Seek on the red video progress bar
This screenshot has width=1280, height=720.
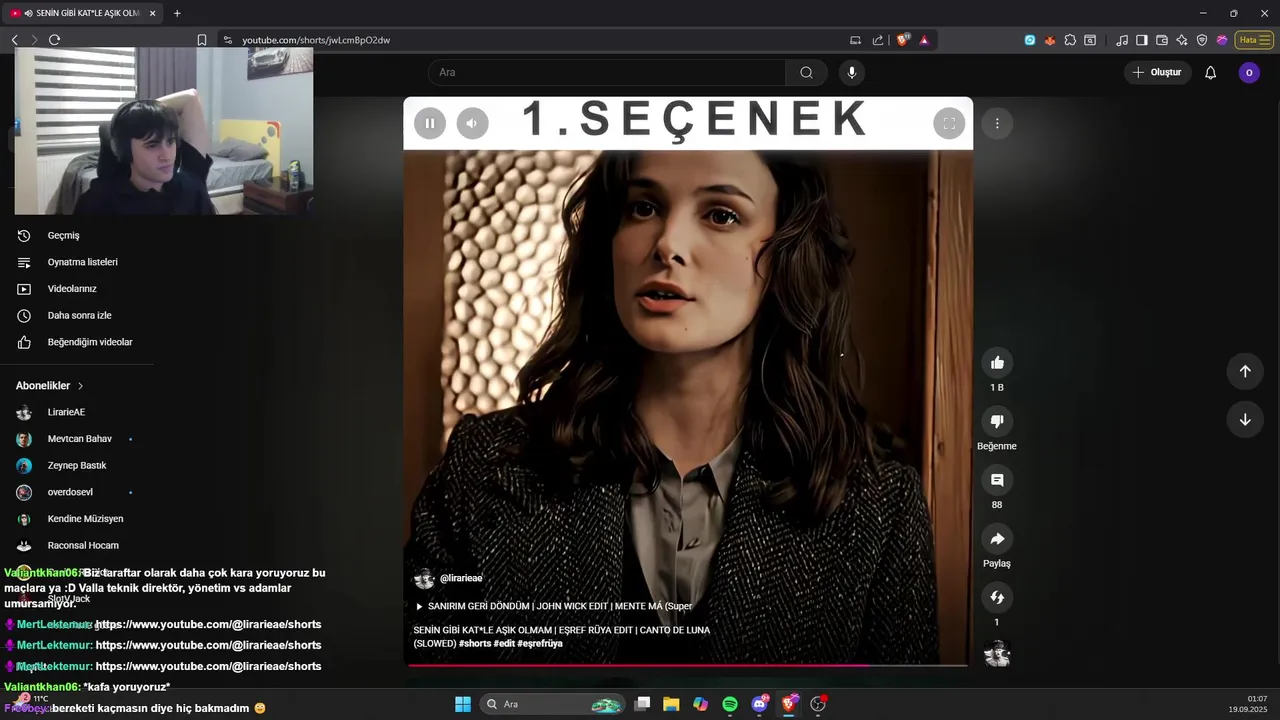[688, 664]
